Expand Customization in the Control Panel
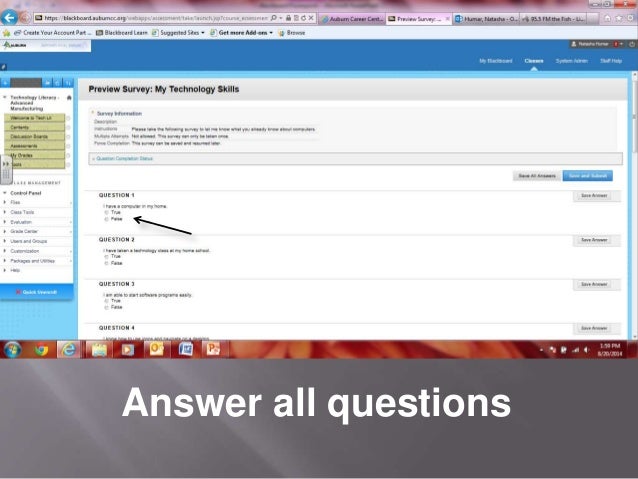 tap(5, 251)
